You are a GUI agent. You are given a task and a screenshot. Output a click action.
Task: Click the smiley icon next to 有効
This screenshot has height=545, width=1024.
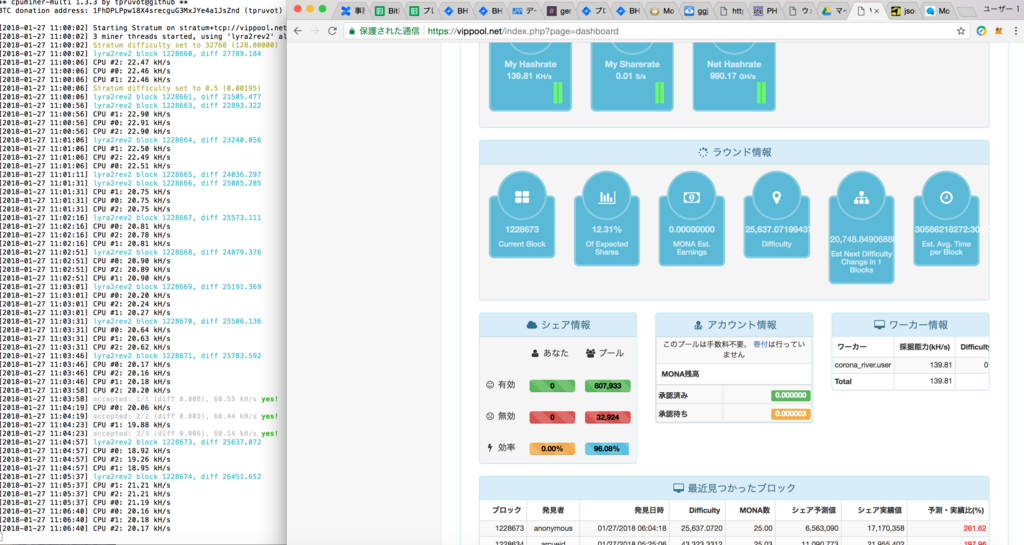(x=490, y=385)
